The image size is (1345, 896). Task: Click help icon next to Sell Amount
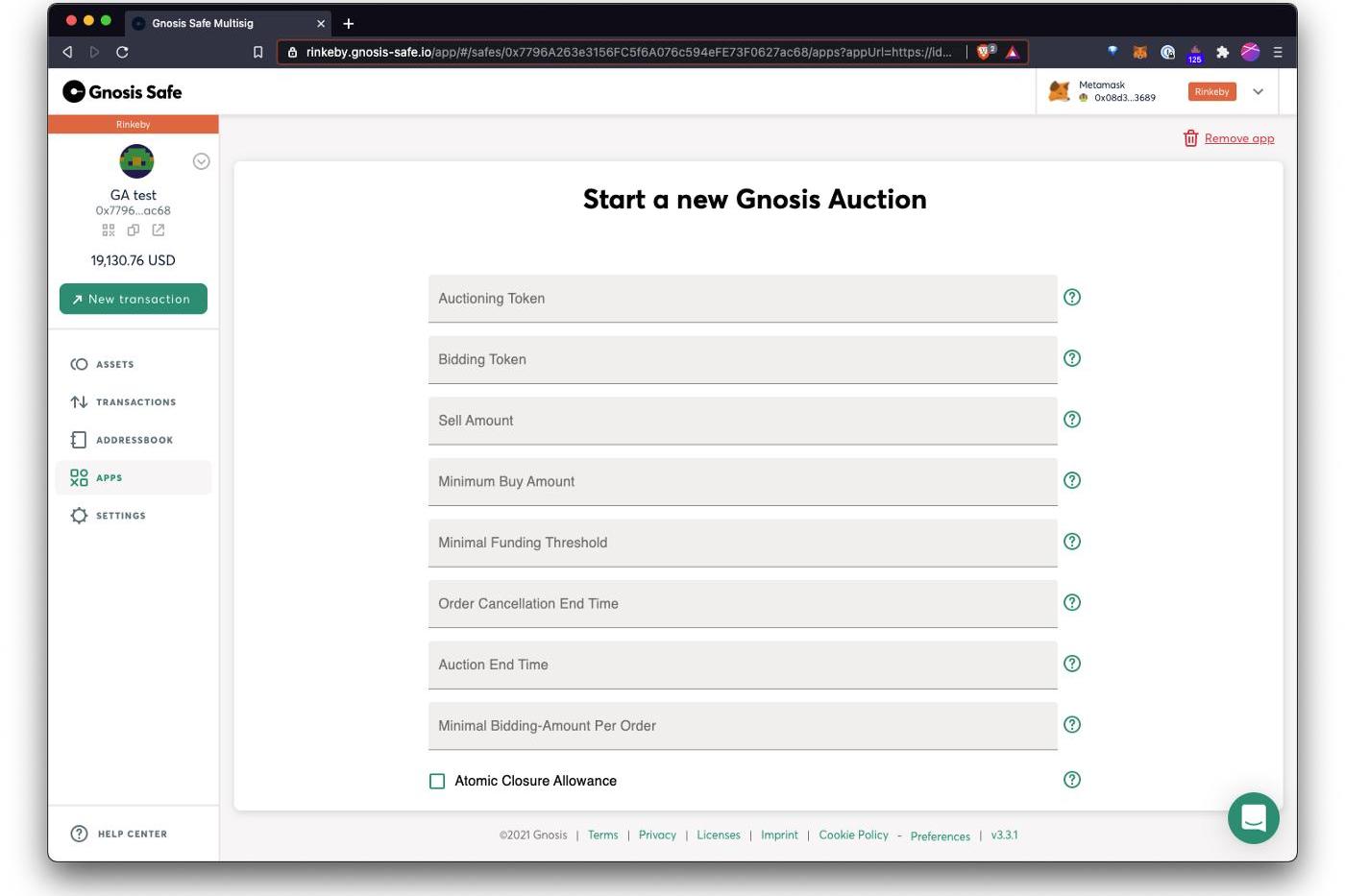(x=1072, y=420)
